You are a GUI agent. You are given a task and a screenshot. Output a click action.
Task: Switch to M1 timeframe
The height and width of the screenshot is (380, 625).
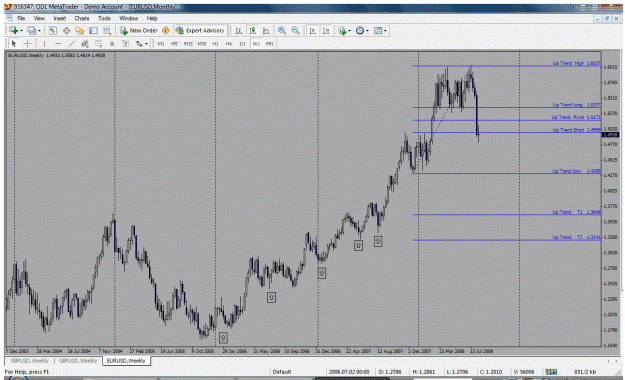click(161, 44)
